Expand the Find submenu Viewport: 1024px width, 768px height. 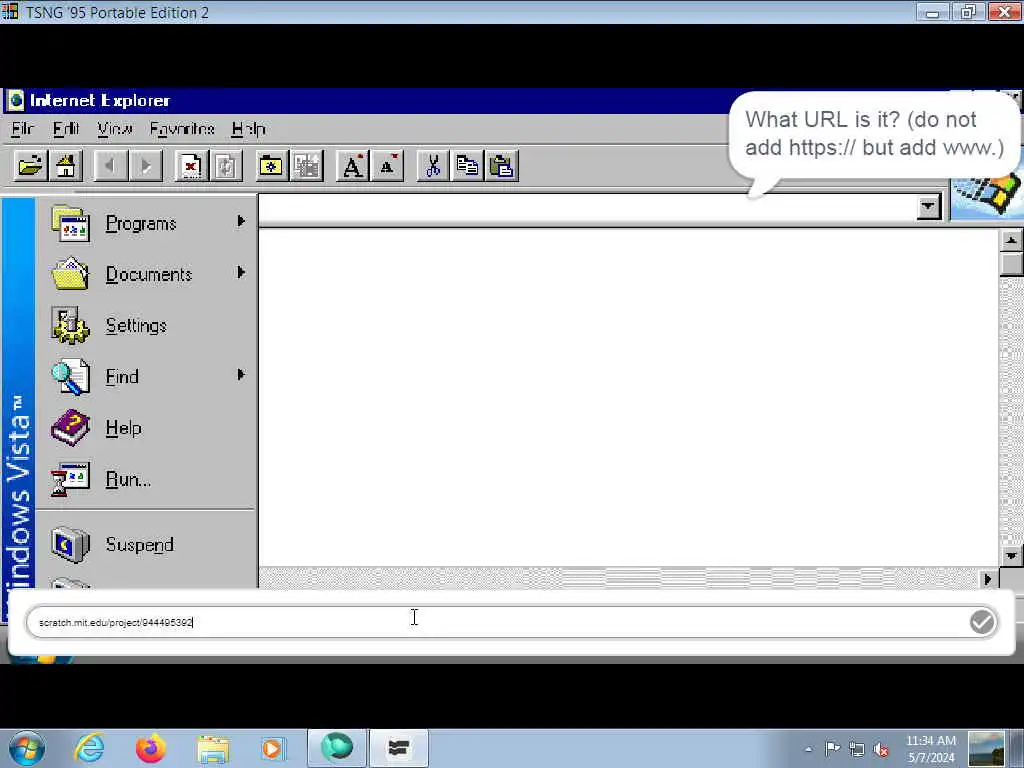pyautogui.click(x=148, y=376)
